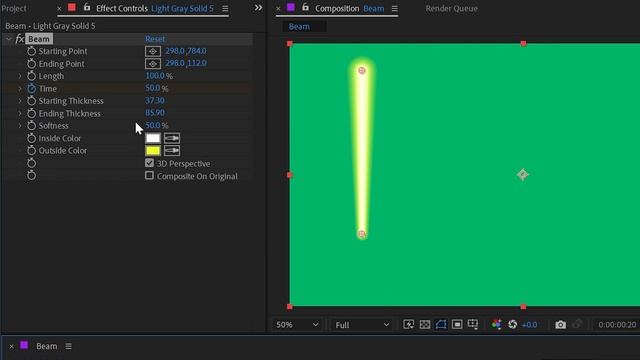Open the 50% magnification dropdown

[x=297, y=325]
